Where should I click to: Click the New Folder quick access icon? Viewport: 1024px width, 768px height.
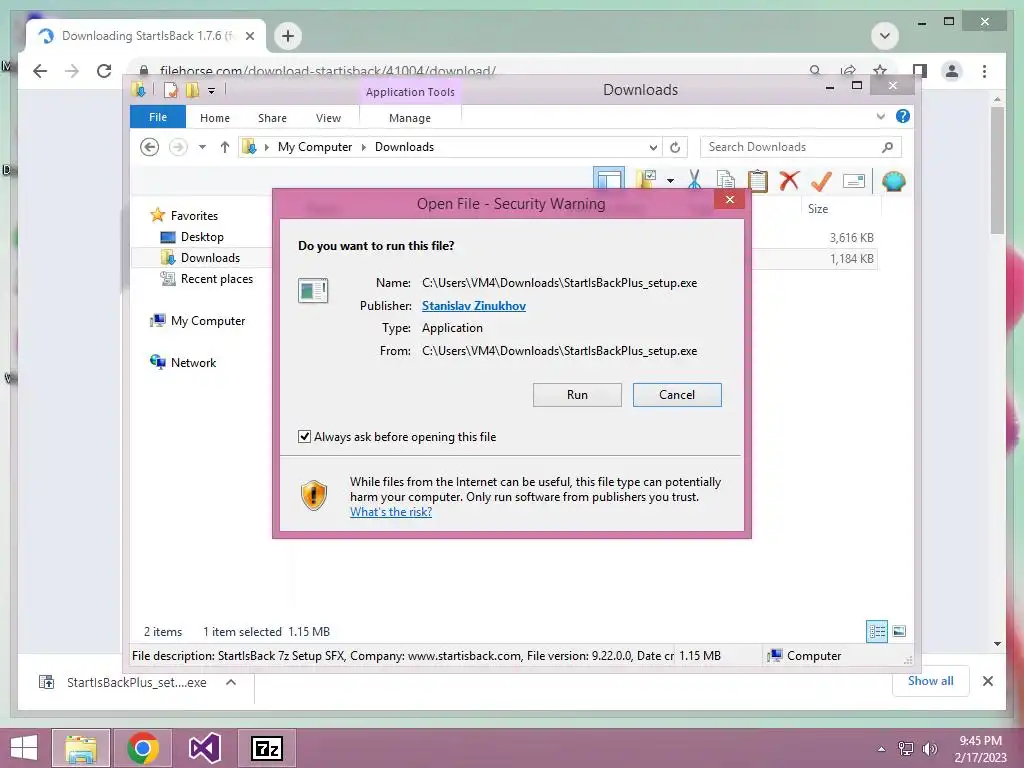(x=192, y=90)
